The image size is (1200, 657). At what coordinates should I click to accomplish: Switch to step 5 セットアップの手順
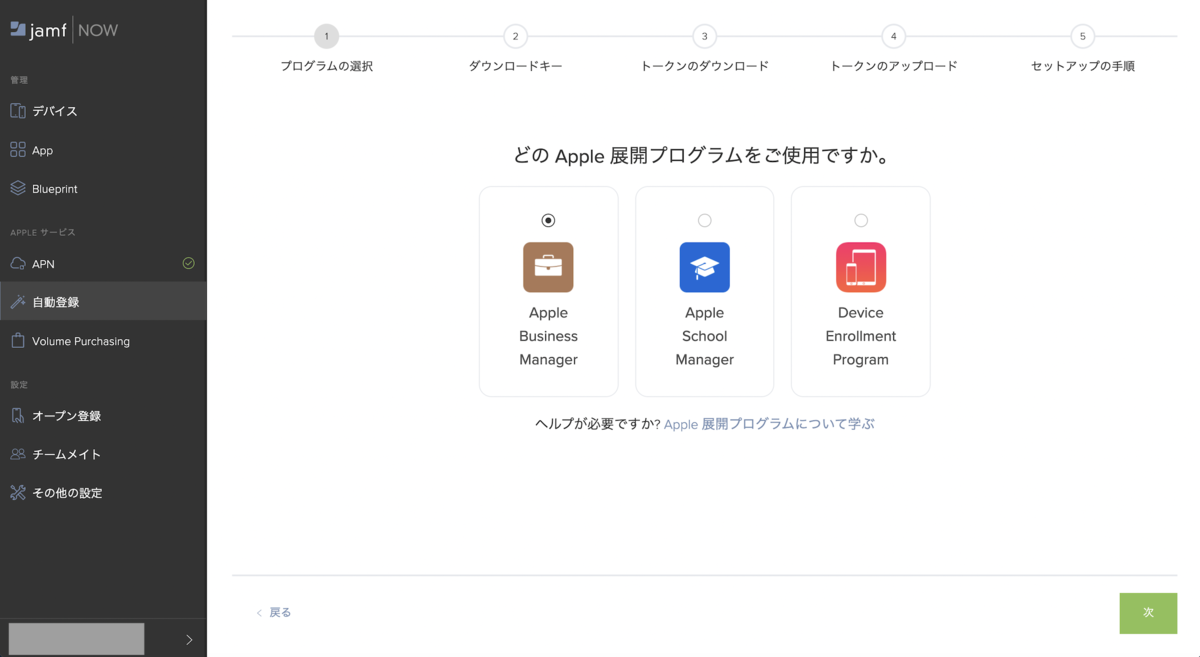pyautogui.click(x=1082, y=35)
